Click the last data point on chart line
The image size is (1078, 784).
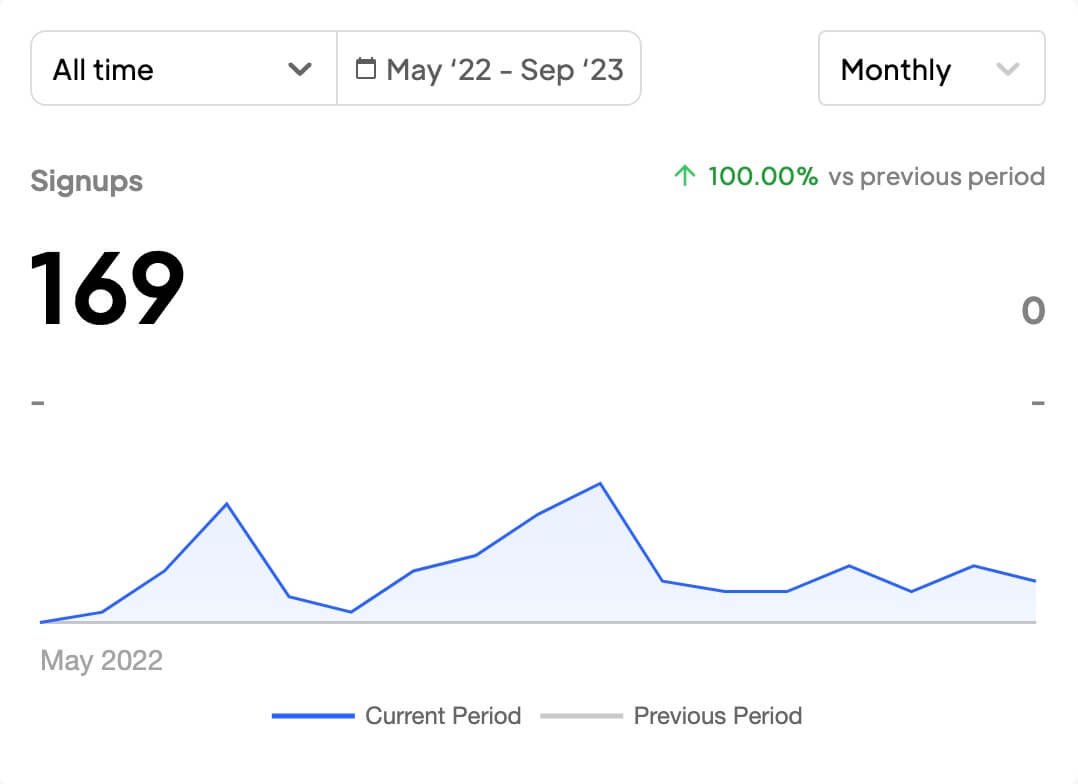tap(1035, 581)
